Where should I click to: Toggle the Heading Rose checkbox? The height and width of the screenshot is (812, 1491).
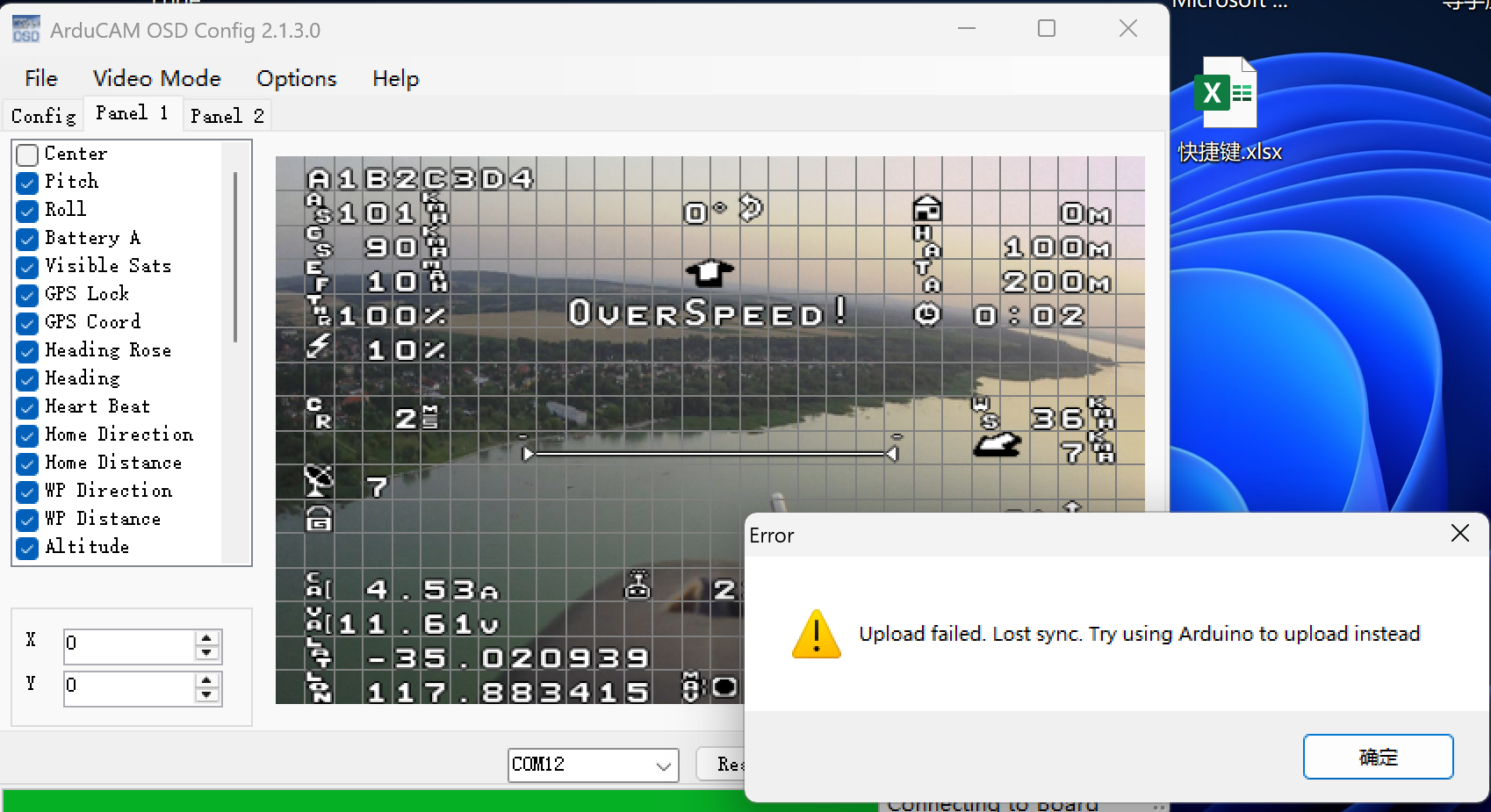[x=27, y=351]
